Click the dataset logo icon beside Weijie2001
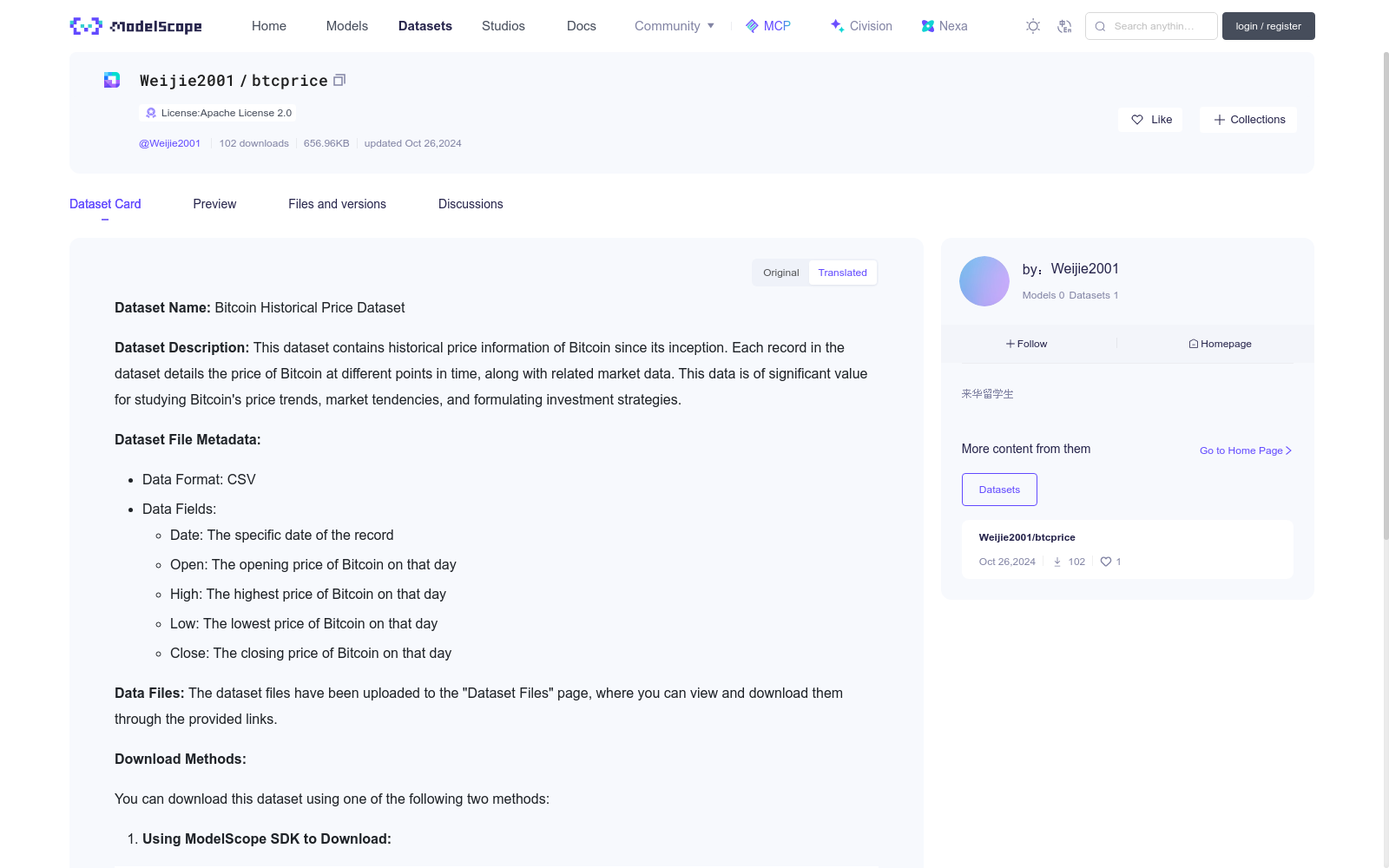1389x868 pixels. click(x=112, y=80)
